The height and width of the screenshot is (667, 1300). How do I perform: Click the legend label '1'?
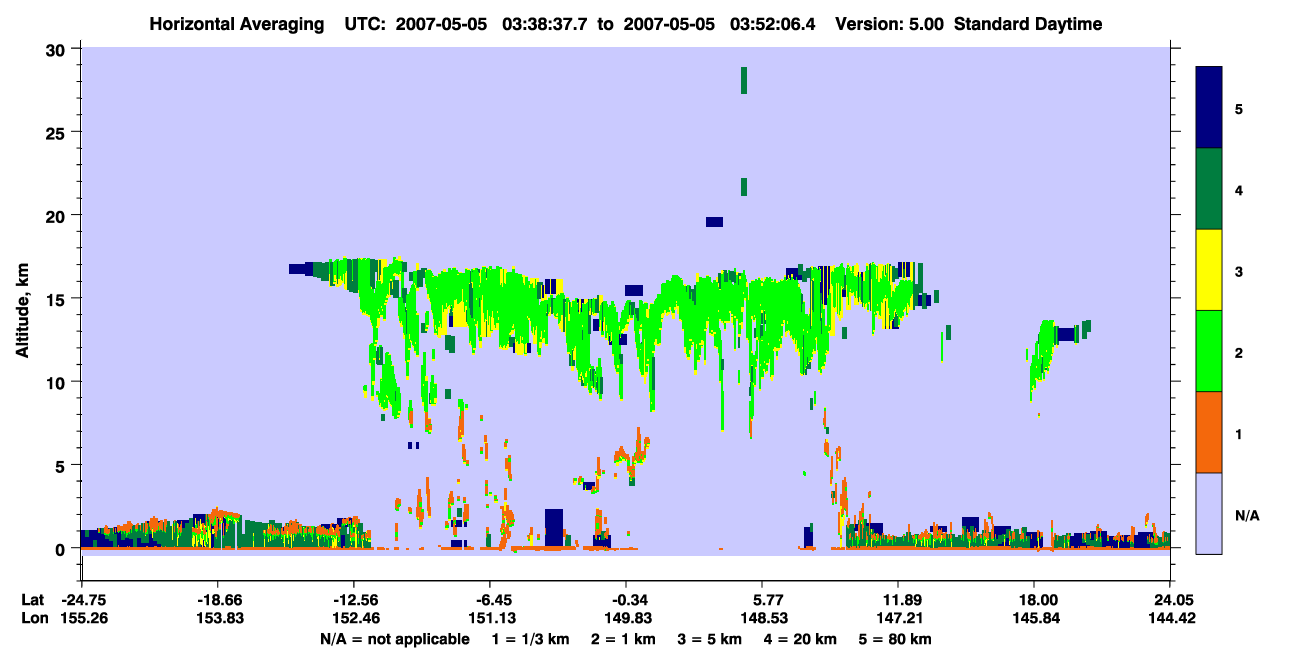1239,434
